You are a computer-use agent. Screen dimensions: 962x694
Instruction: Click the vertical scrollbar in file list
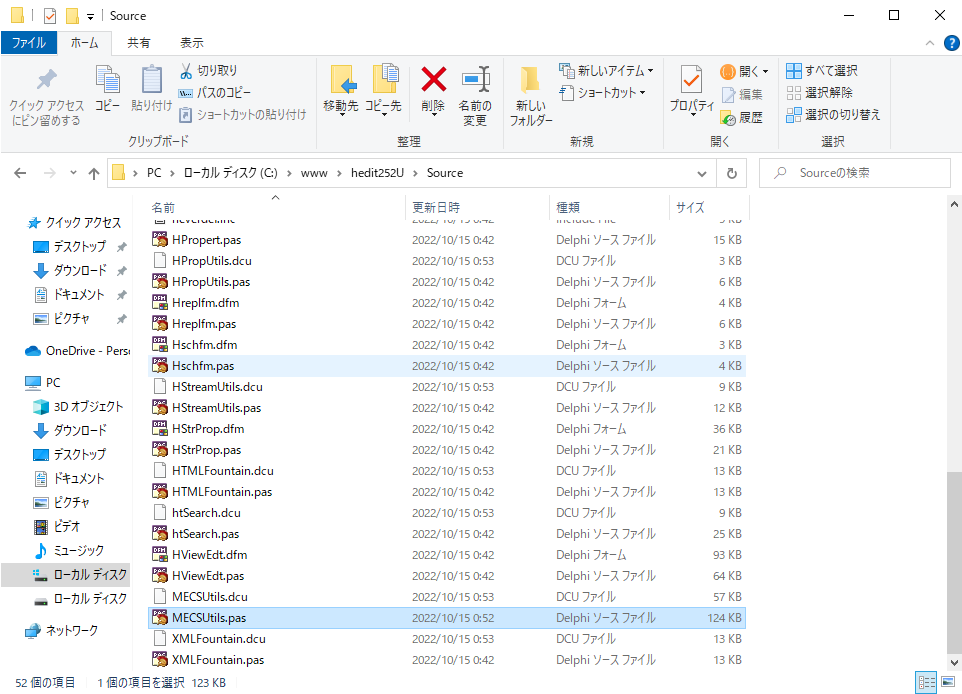[x=953, y=560]
